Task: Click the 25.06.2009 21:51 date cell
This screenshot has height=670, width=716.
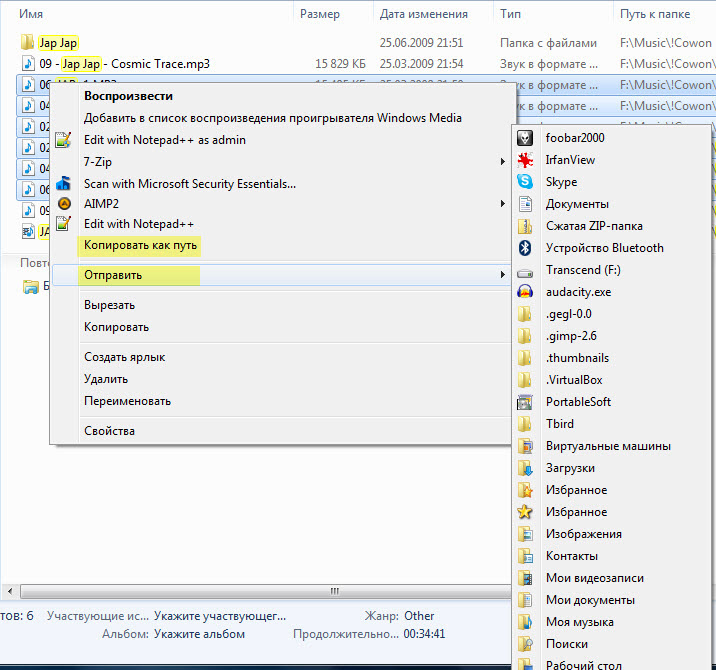Action: point(421,42)
